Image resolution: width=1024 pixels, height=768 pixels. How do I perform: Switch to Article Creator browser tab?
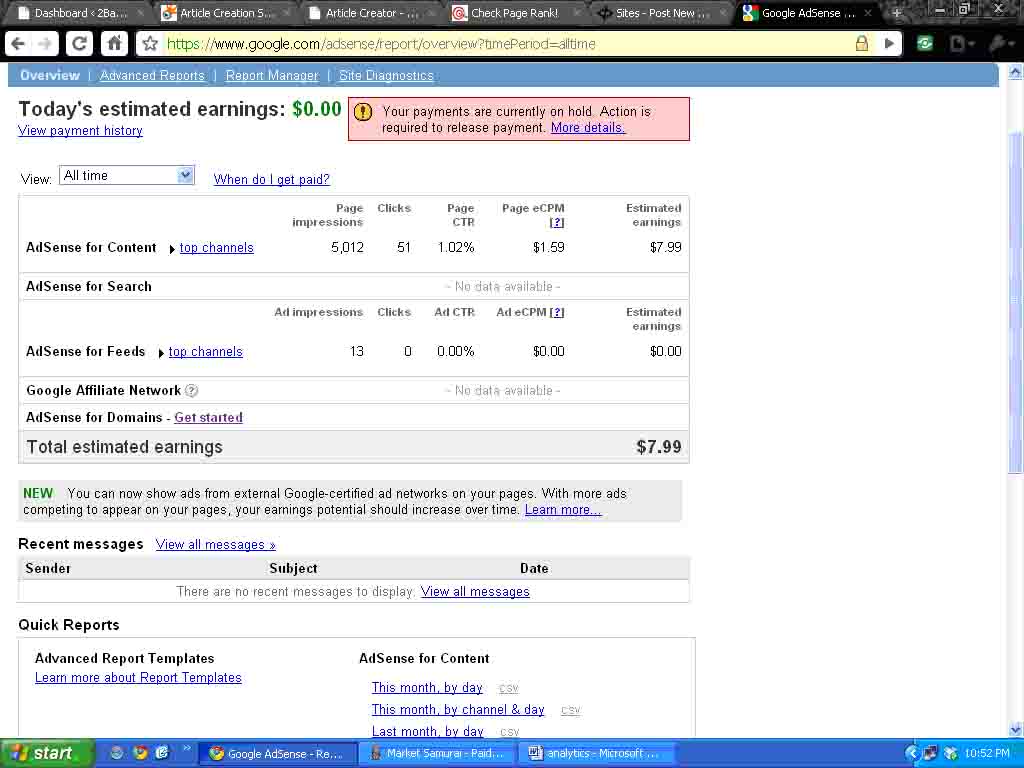click(x=372, y=12)
